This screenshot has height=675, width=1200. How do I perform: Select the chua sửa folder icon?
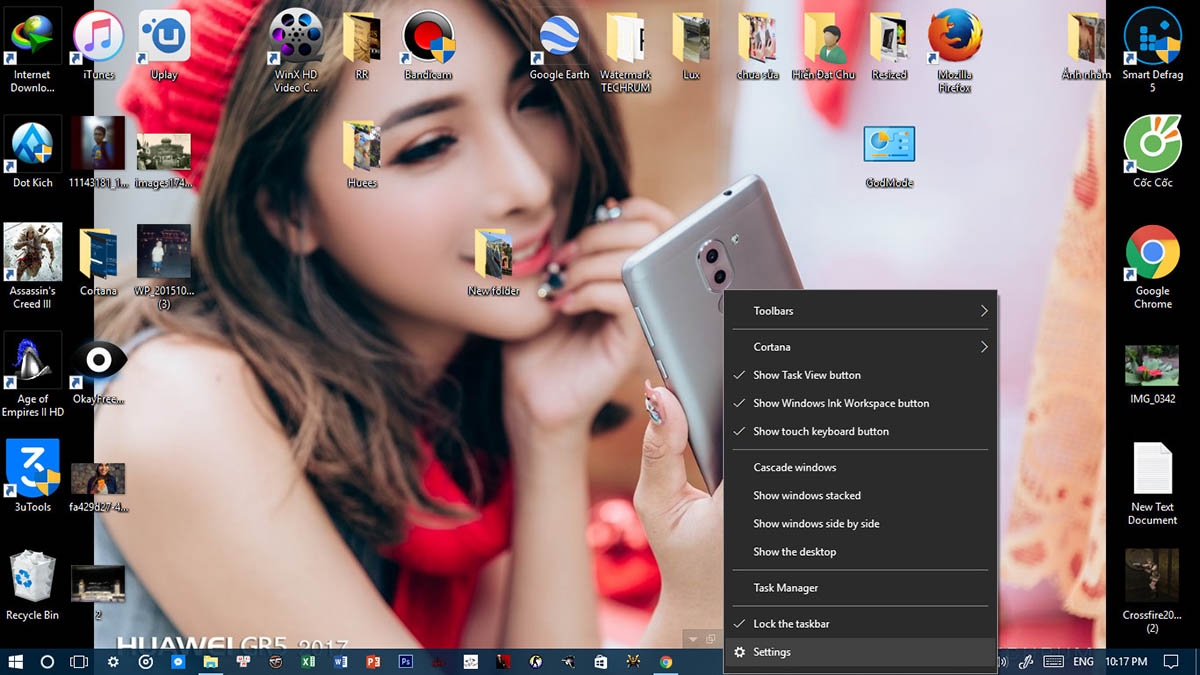pyautogui.click(x=757, y=45)
